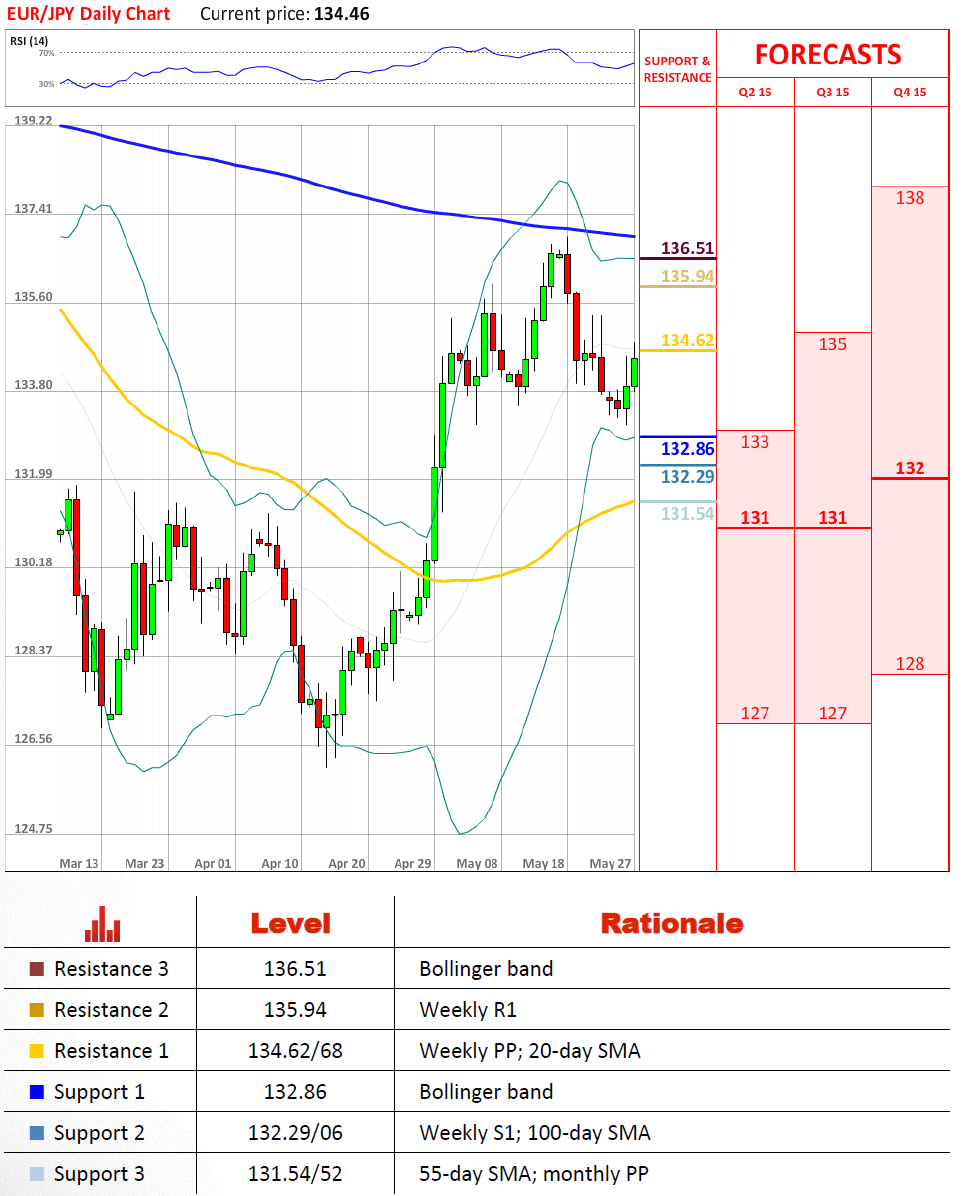Click the 'May 27' date axis label

(610, 863)
